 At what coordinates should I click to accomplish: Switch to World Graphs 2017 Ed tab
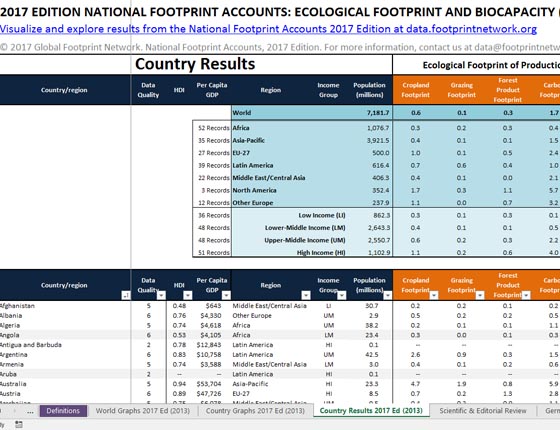click(x=142, y=411)
